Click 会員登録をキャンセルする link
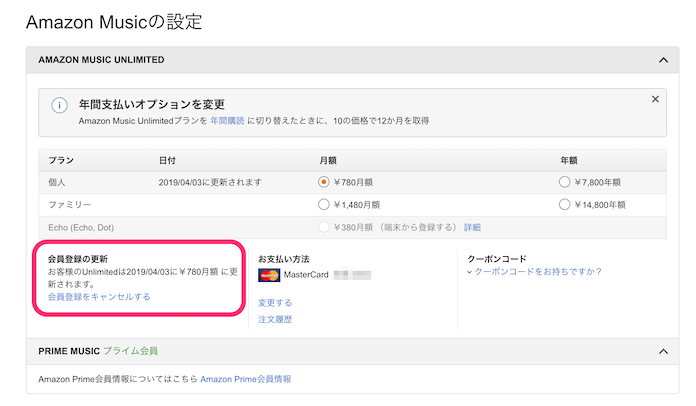 point(99,297)
